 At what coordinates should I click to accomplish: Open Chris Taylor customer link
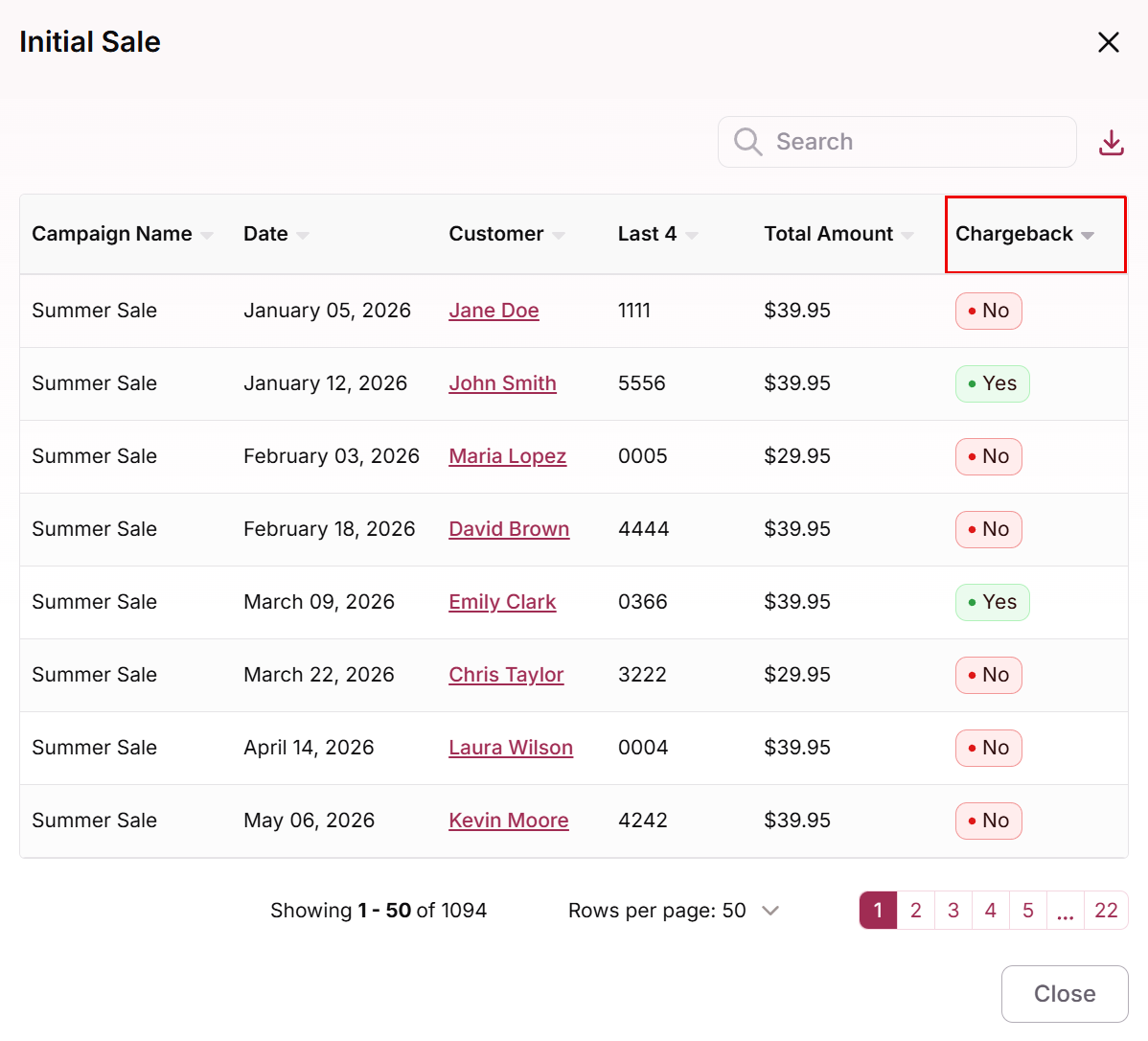tap(506, 675)
